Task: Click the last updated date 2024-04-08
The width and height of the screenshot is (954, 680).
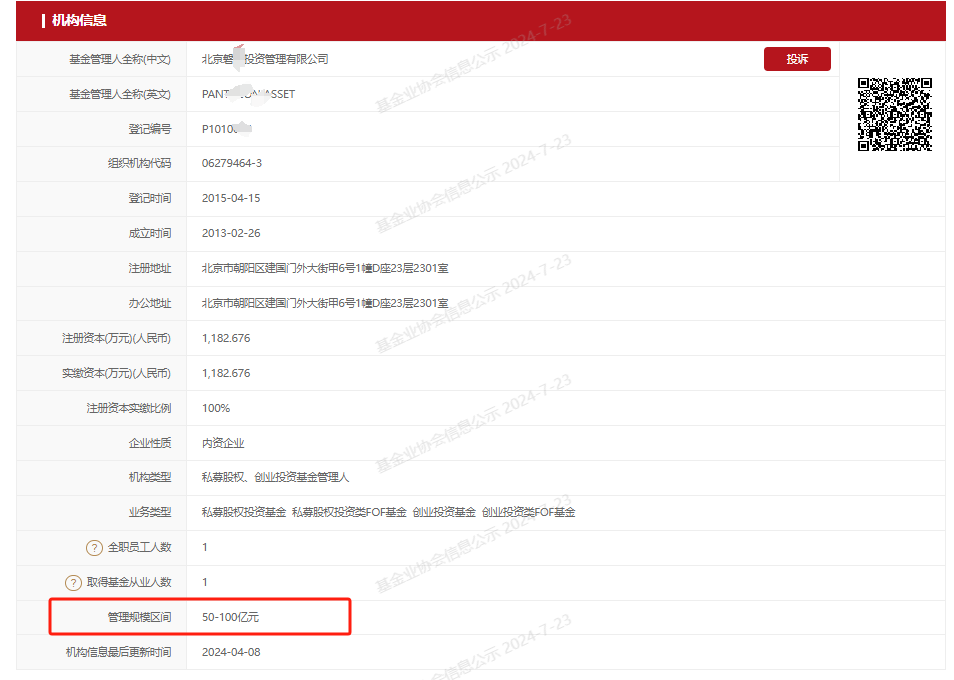Action: (231, 652)
